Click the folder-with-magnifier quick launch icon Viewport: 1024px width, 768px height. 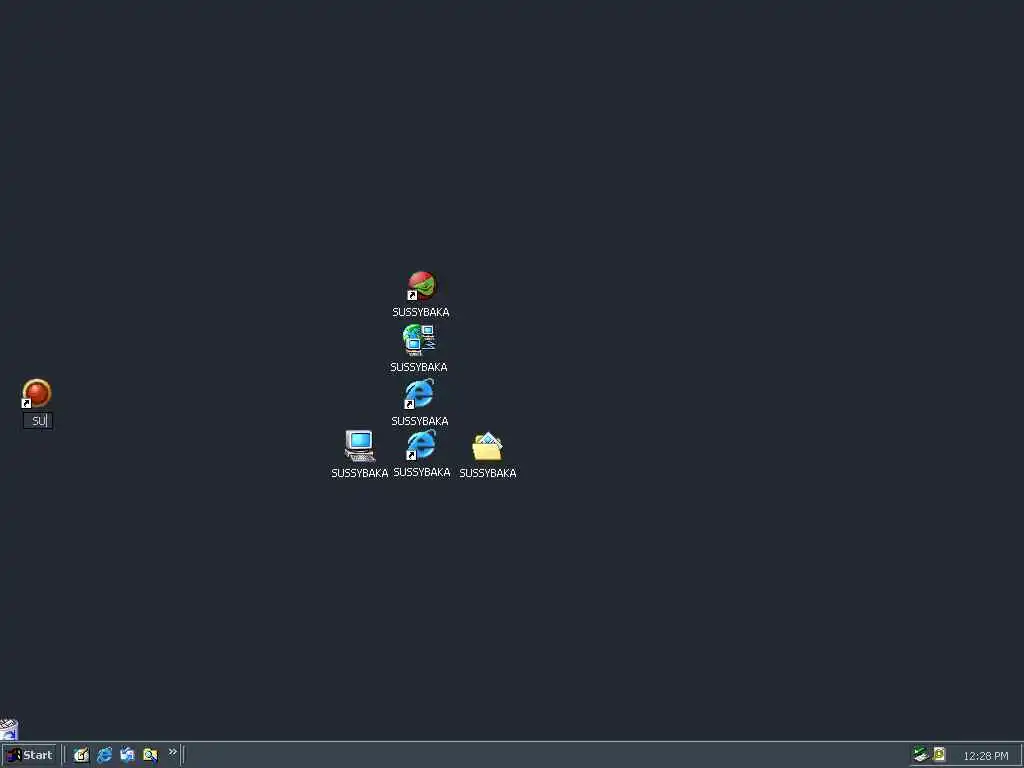click(150, 755)
